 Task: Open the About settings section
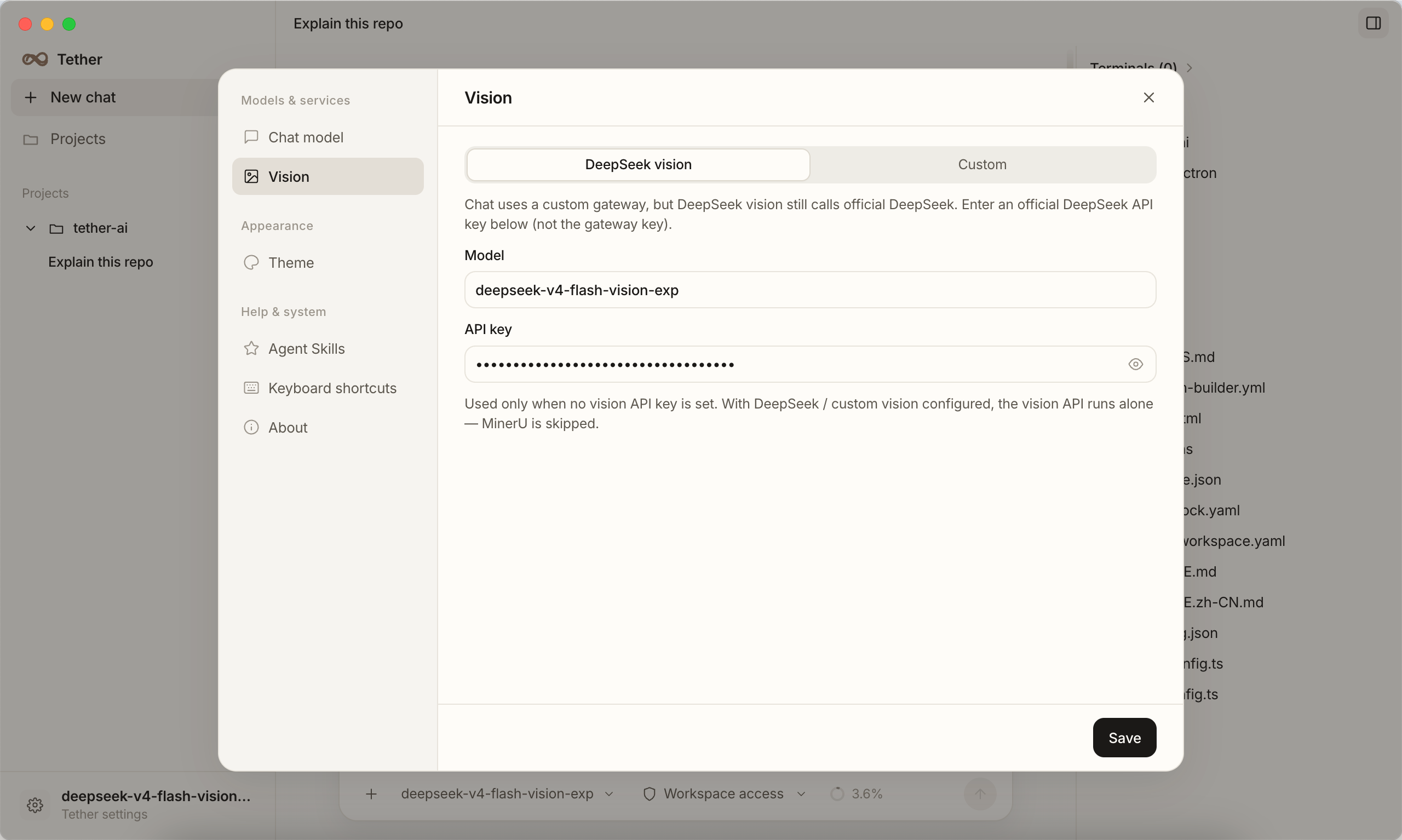[327, 427]
